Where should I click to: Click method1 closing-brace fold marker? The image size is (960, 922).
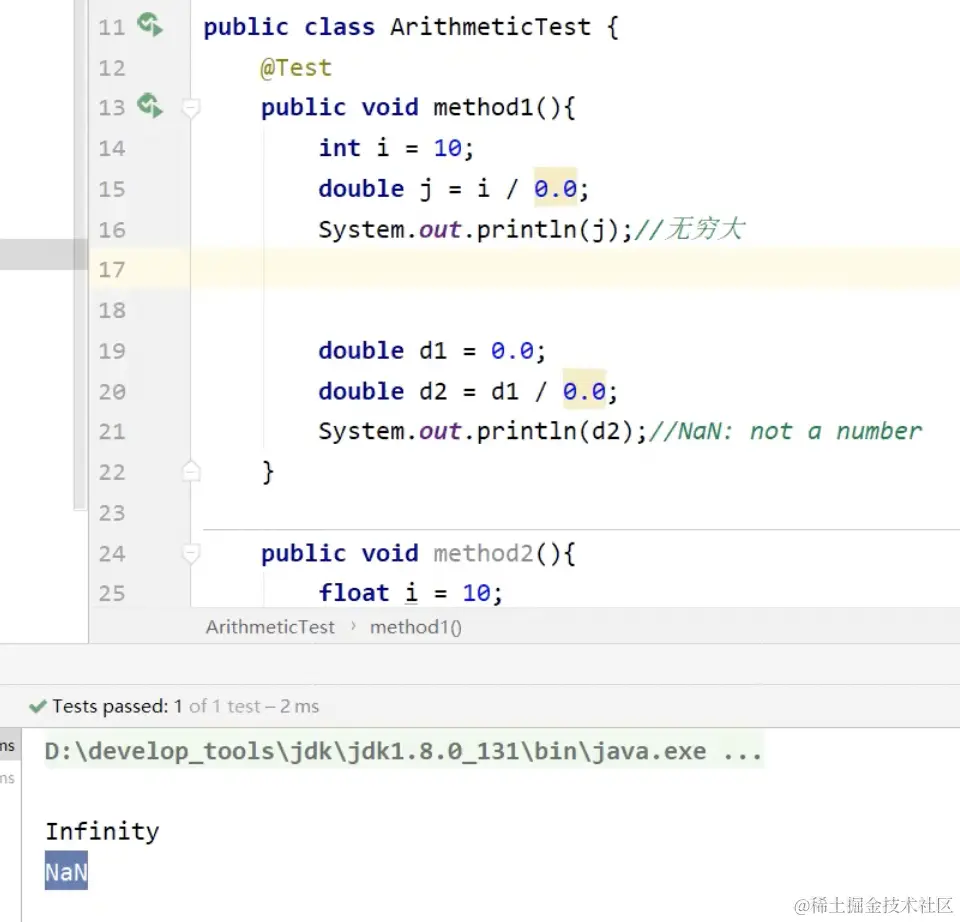click(191, 471)
